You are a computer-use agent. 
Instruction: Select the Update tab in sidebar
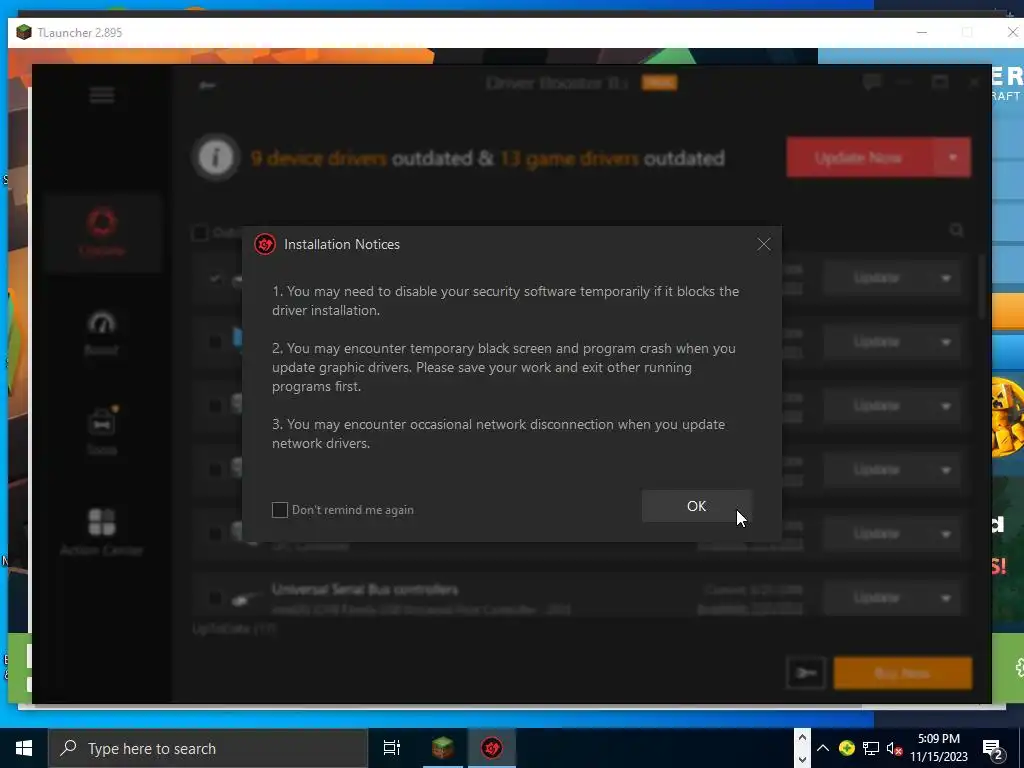(102, 232)
